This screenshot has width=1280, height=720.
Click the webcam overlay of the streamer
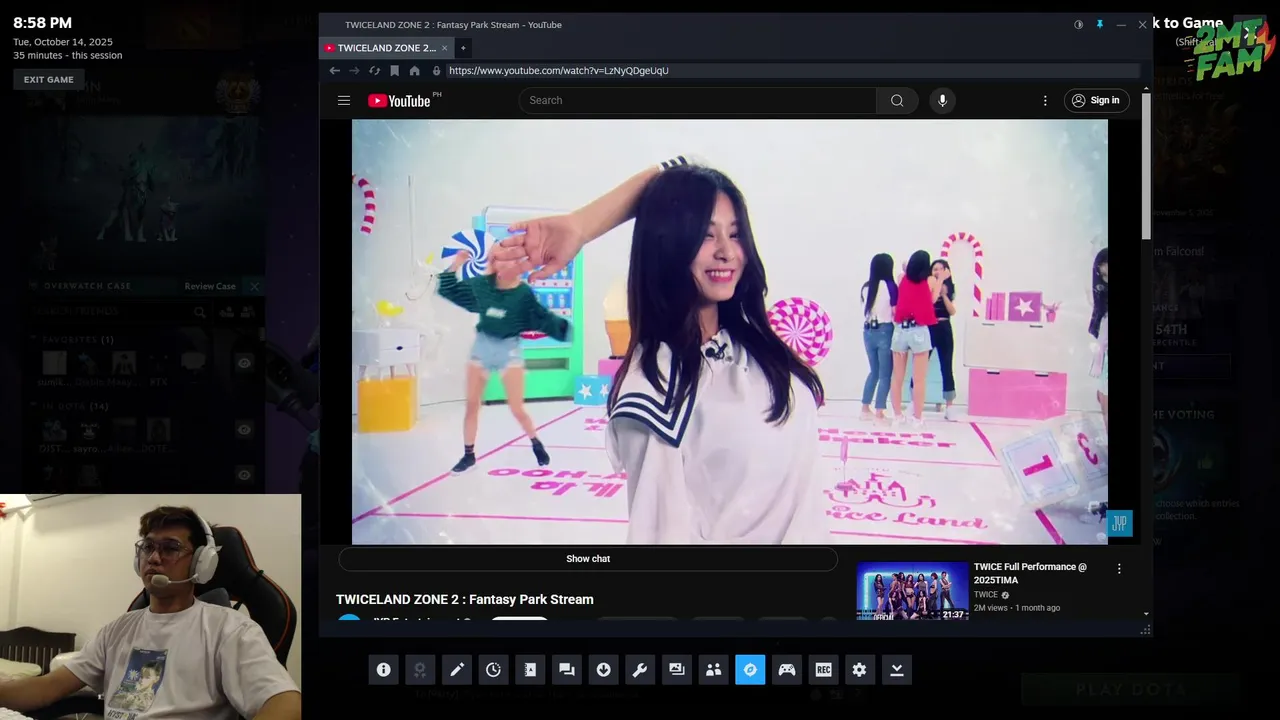point(150,607)
